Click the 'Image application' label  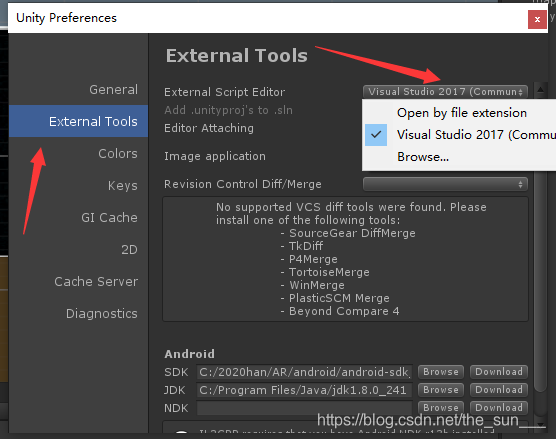pyautogui.click(x=215, y=156)
